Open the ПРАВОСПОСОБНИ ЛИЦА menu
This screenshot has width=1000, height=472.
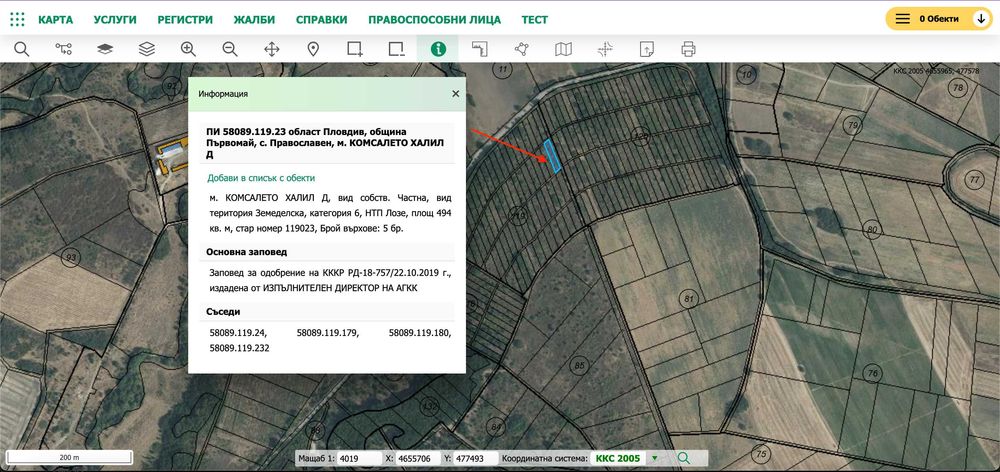[434, 20]
